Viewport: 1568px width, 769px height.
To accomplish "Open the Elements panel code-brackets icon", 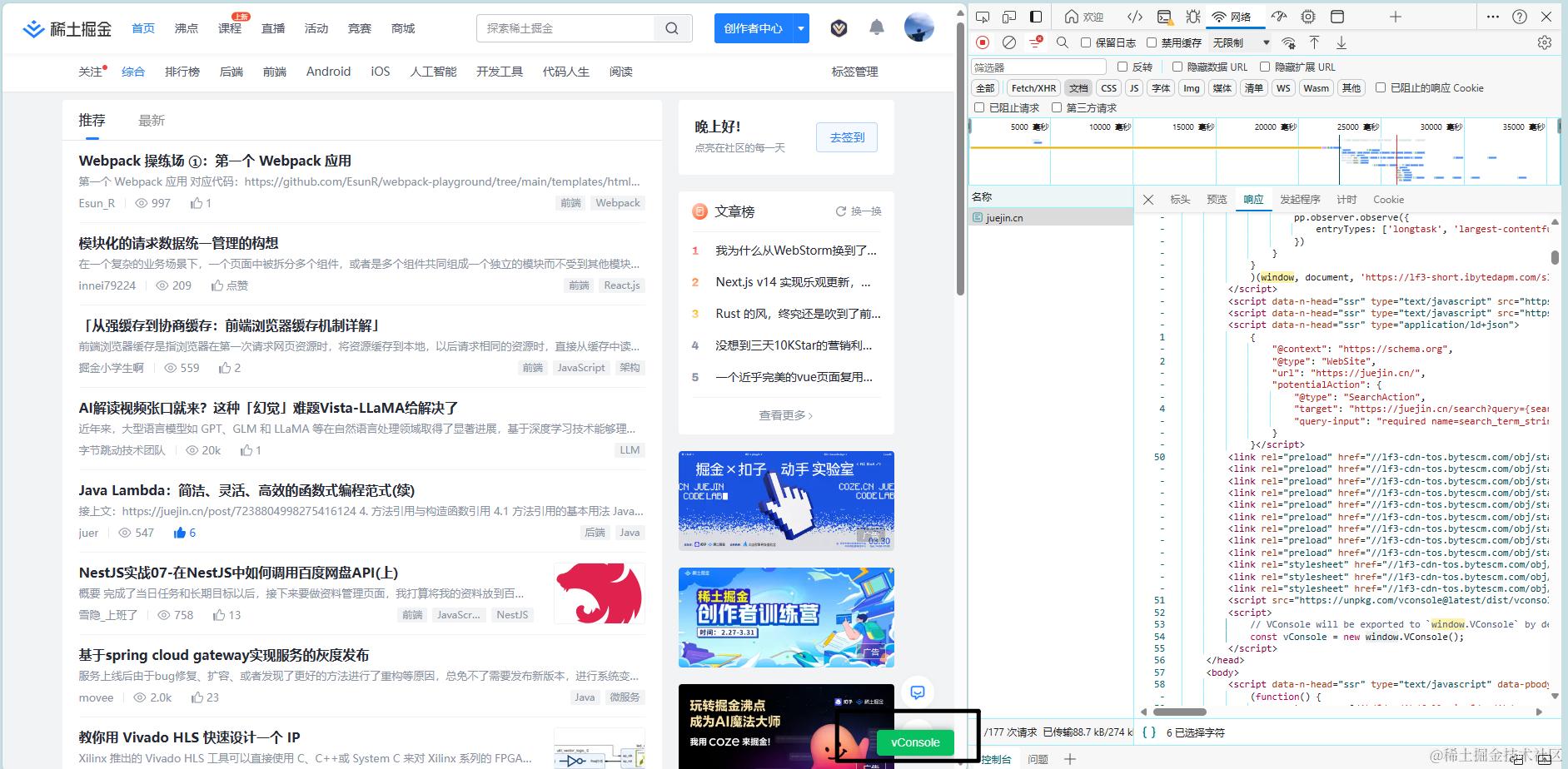I will click(1135, 17).
